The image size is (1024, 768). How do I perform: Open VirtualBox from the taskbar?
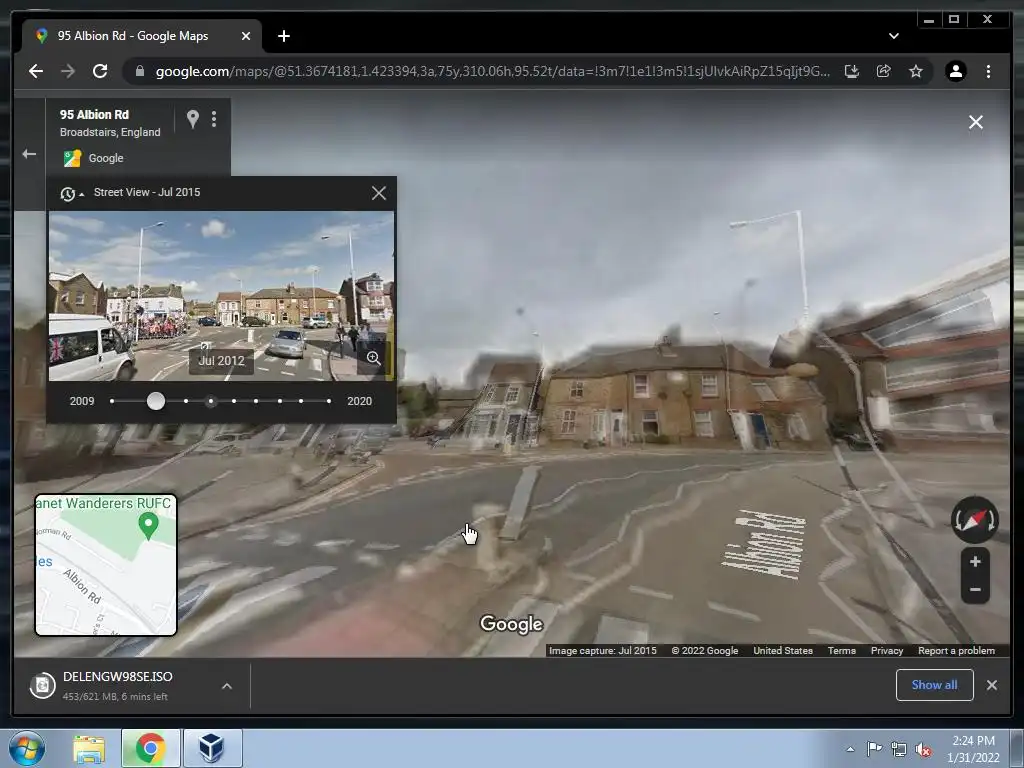212,748
